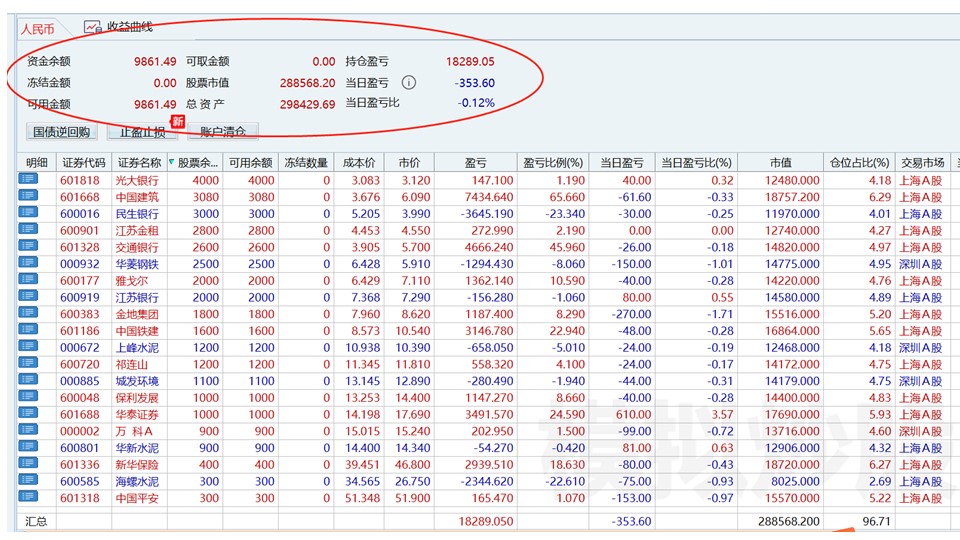960x540 pixels.
Task: Open detail icon for 中国铁建 row
Action: point(28,329)
